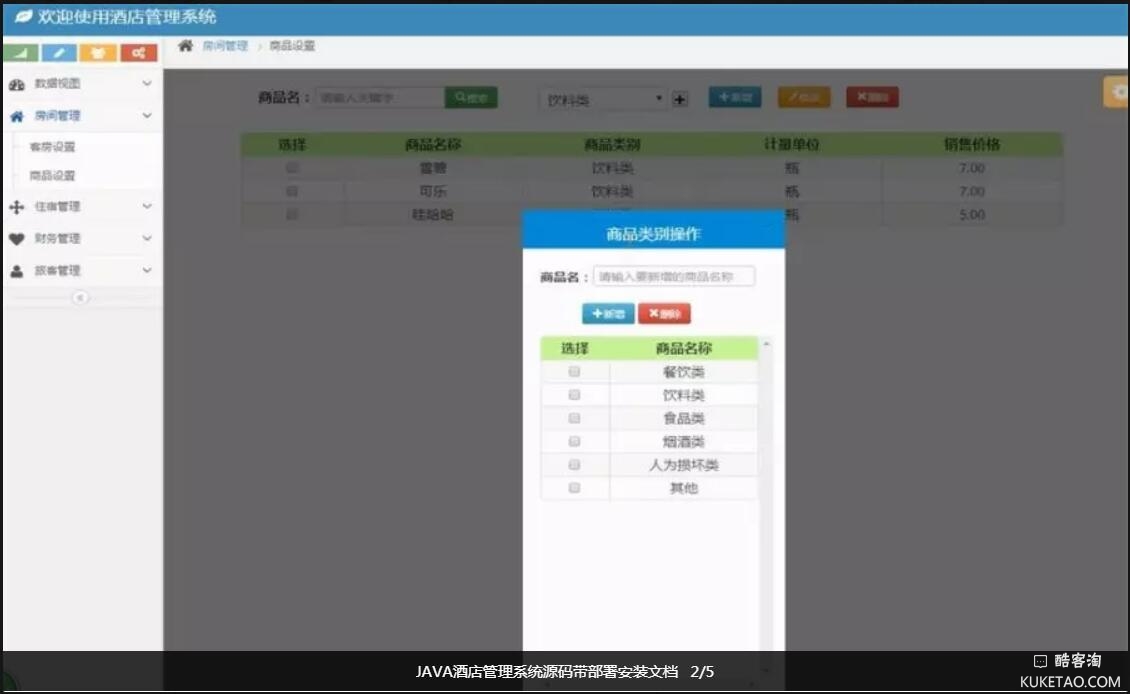This screenshot has height=694, width=1130.
Task: Click the 商品设置 breadcrumb text
Action: point(292,46)
